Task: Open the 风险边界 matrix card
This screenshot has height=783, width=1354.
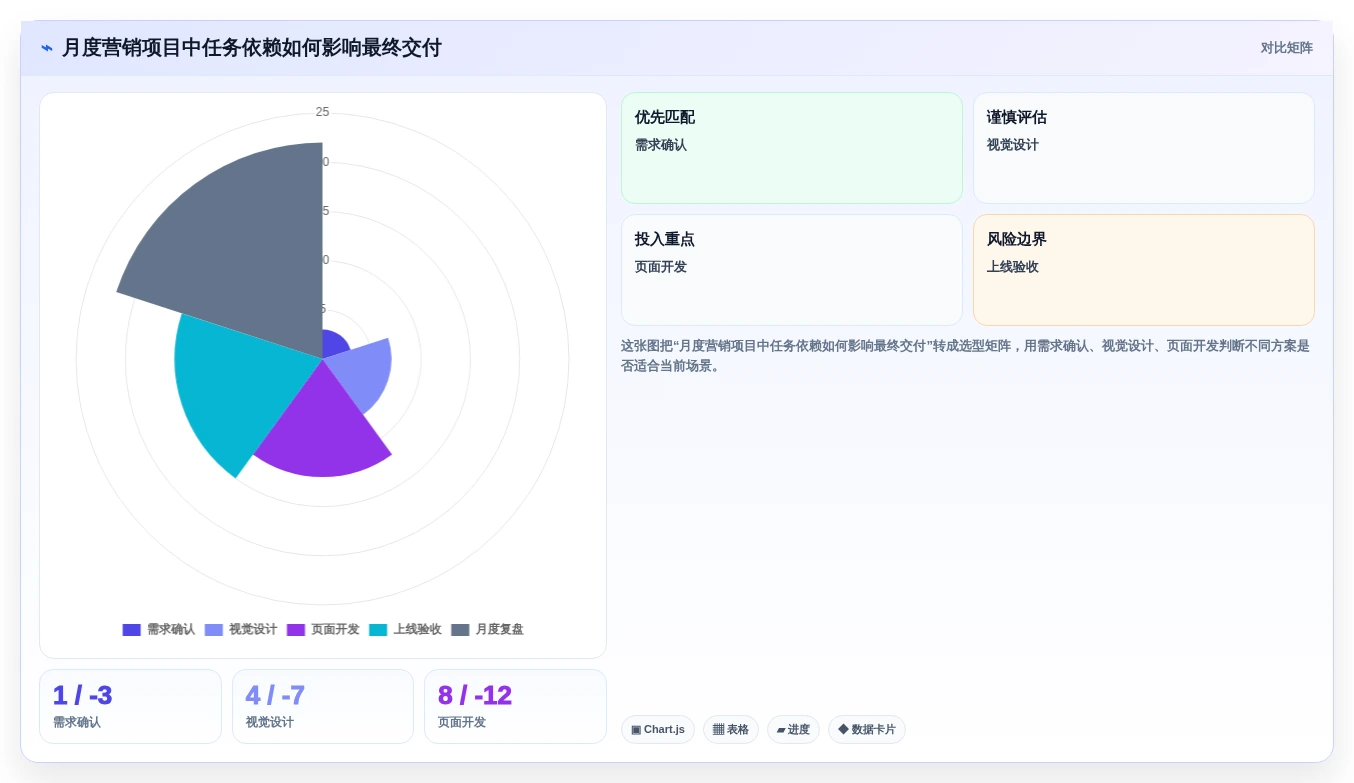Action: pos(1144,270)
